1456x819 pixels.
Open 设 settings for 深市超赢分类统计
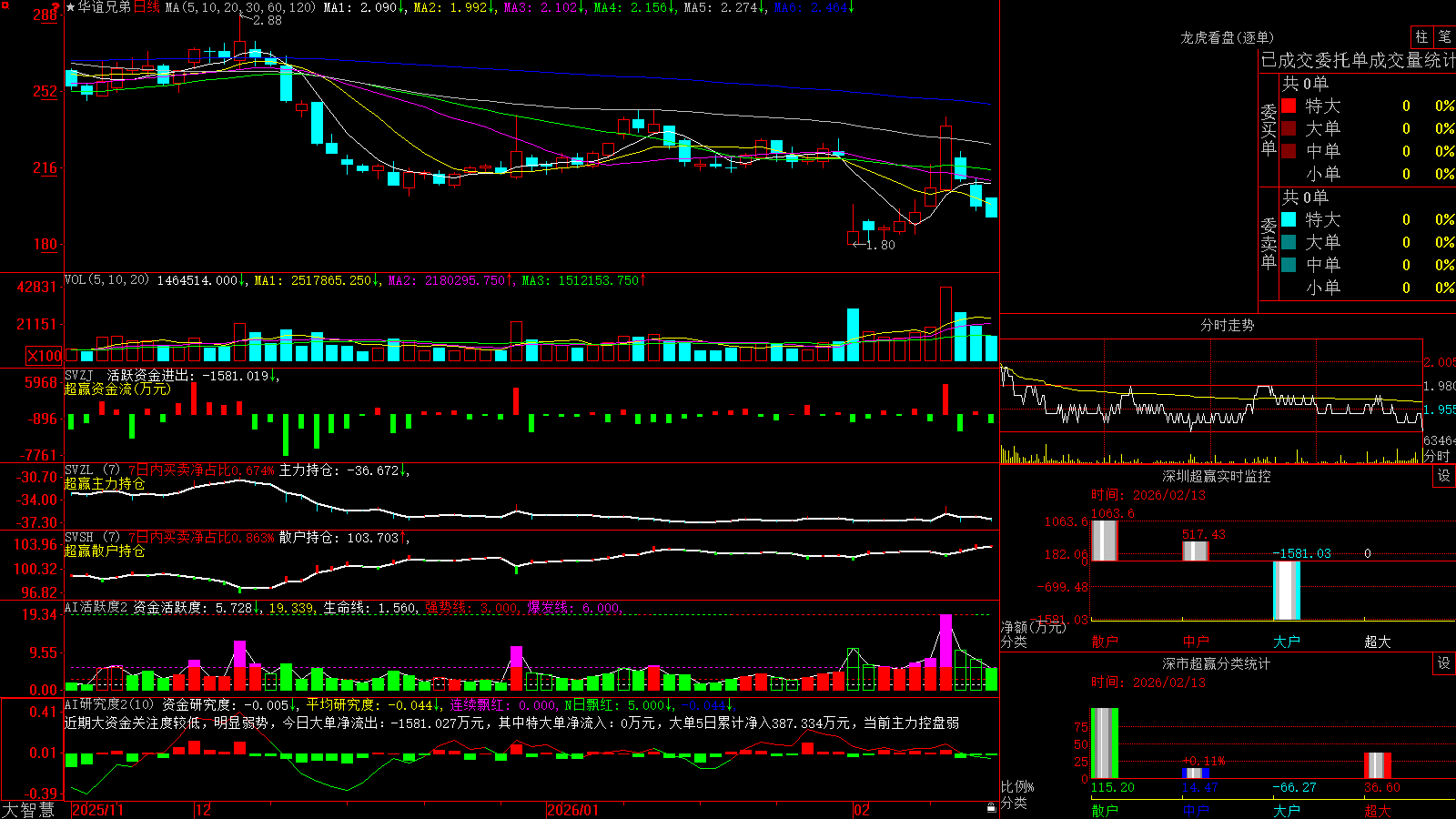(x=1444, y=663)
